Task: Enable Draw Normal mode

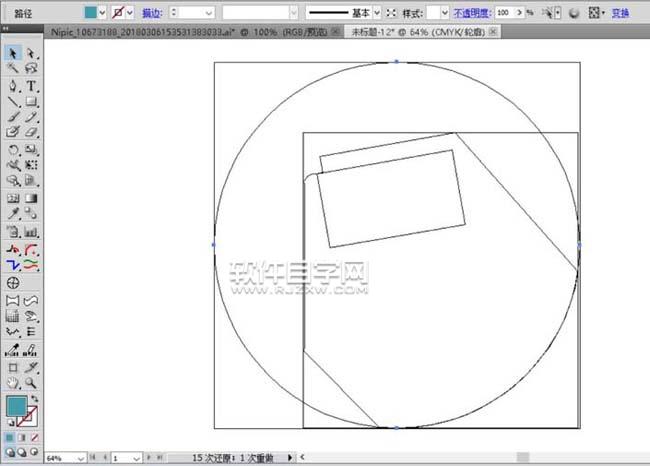Action: (10, 452)
